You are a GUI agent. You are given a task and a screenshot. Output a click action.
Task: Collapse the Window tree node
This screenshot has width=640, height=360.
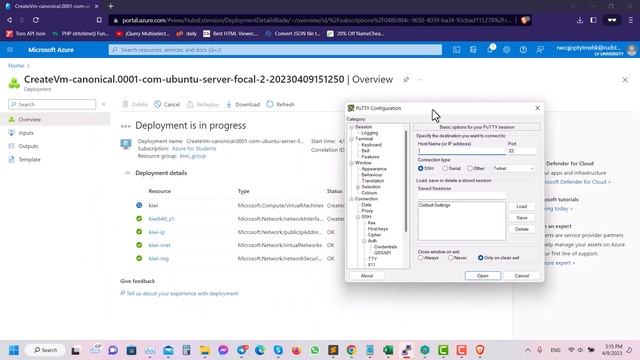pos(351,163)
